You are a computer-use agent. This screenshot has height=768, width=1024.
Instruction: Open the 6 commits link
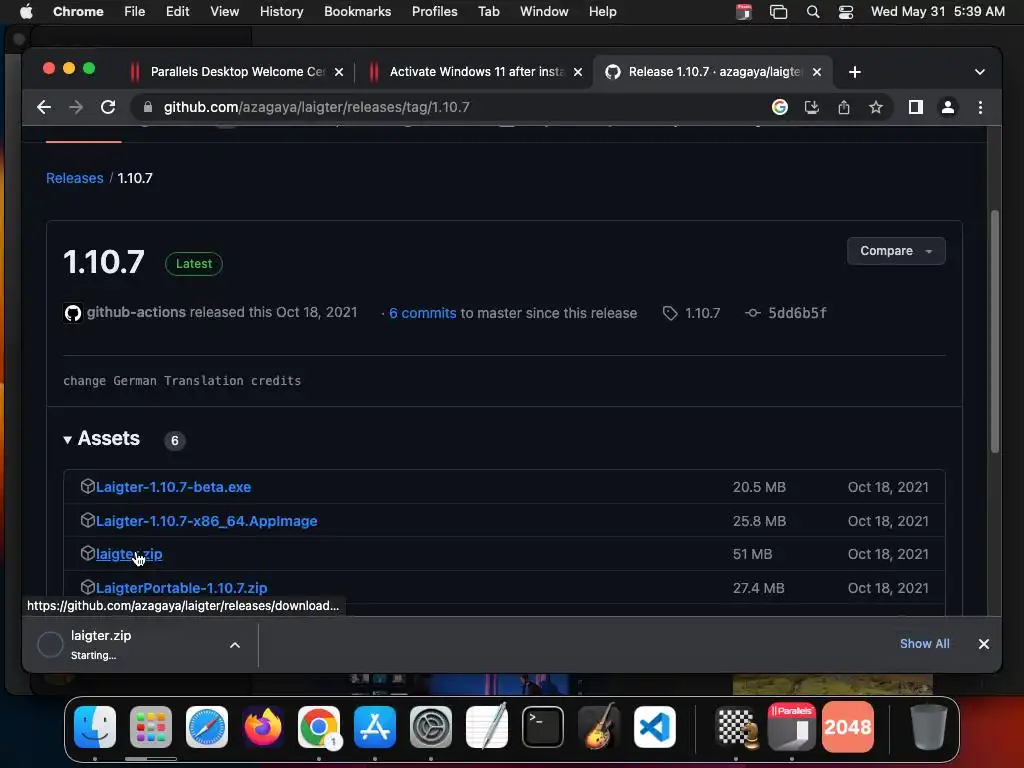point(423,313)
